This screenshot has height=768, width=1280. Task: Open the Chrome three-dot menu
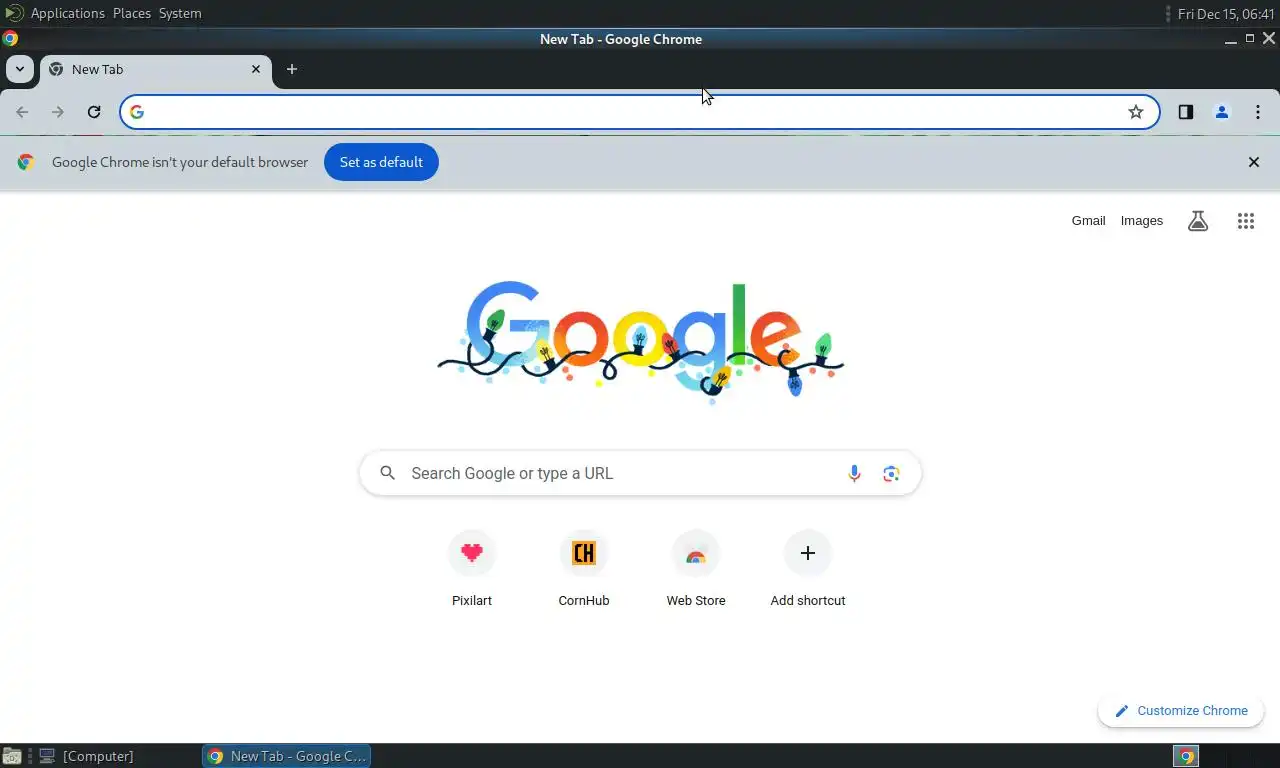click(x=1258, y=112)
